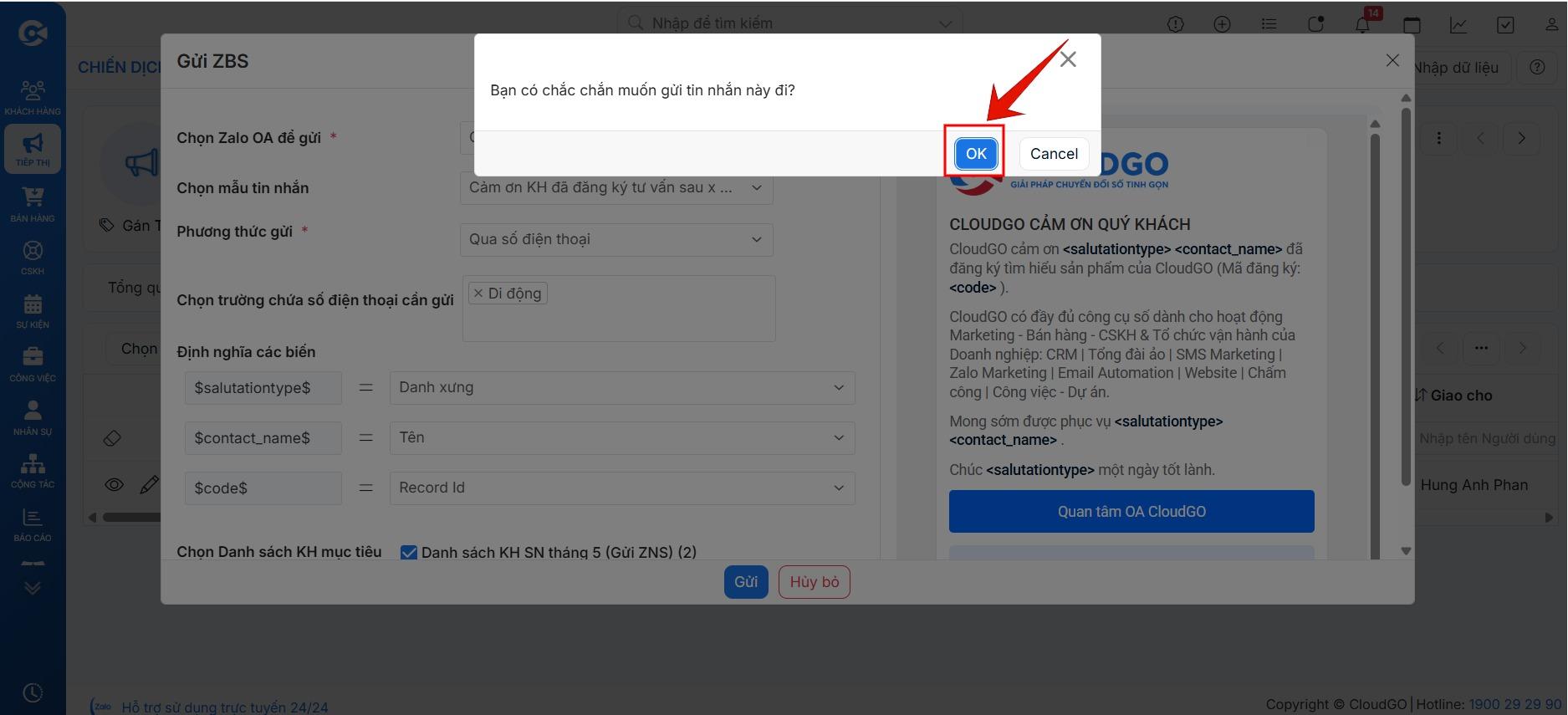
Task: Open the three-dot options menu top right
Action: (1438, 138)
